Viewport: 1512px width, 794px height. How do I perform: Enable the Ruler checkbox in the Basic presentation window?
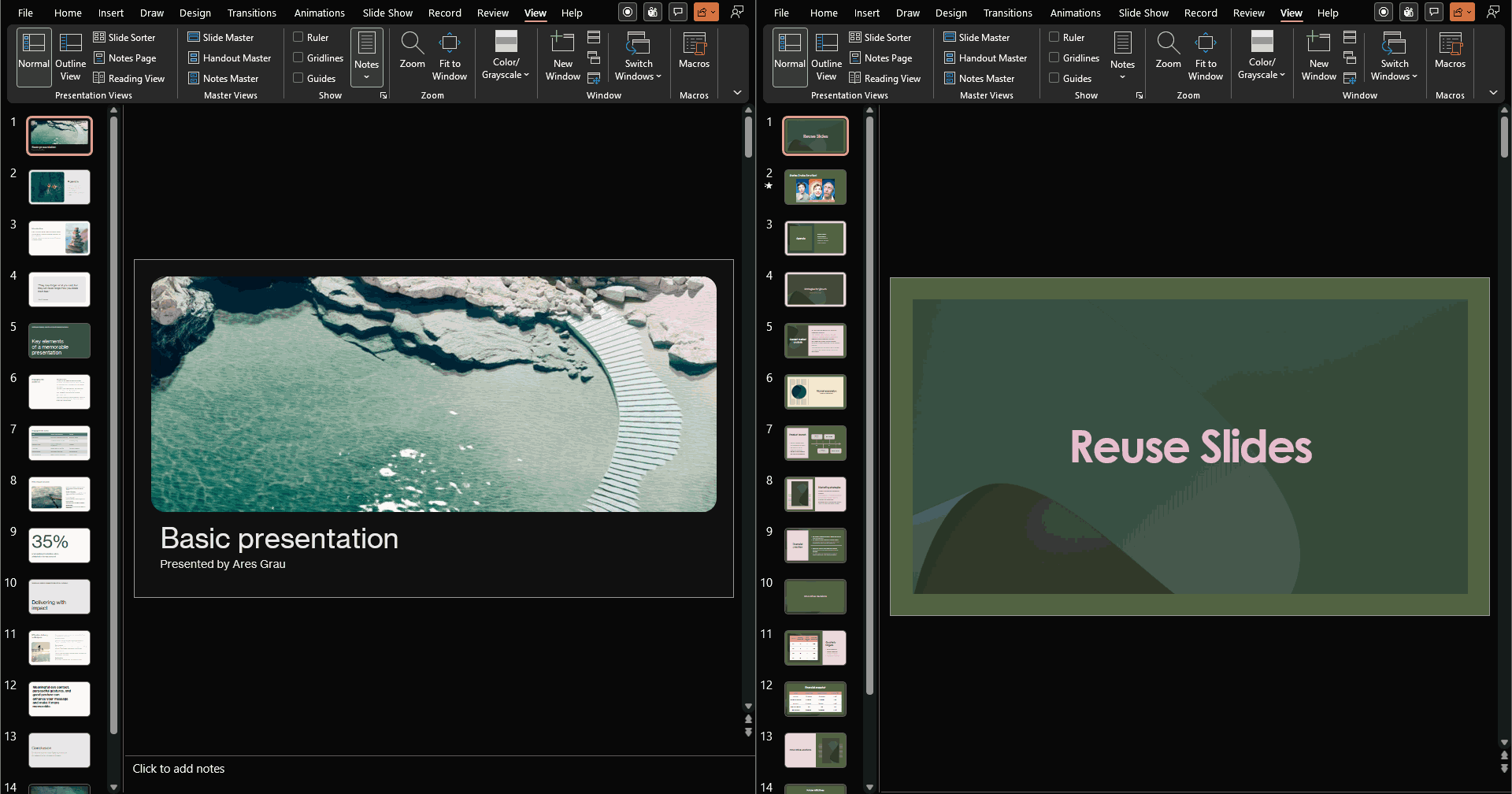pos(298,37)
